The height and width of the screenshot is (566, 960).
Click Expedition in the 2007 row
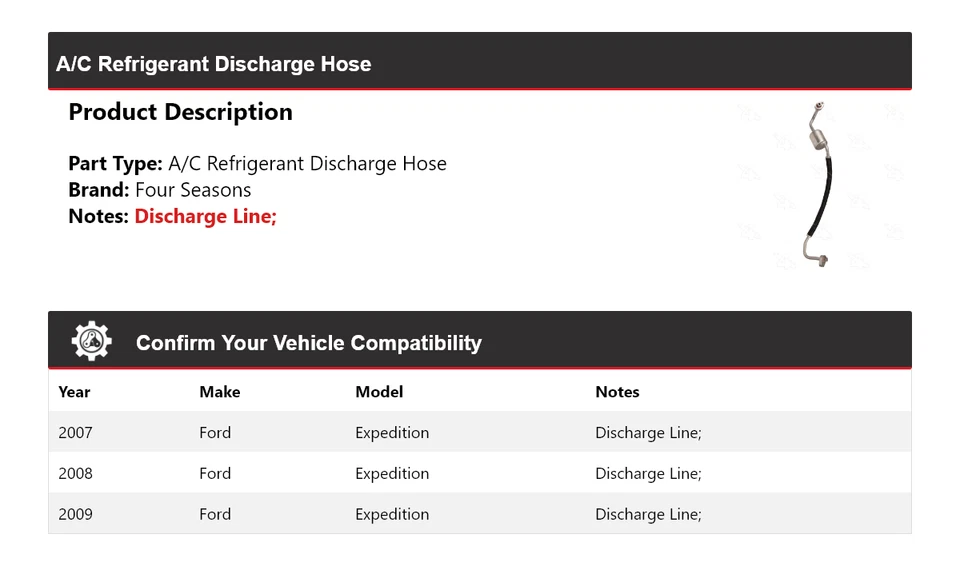click(392, 433)
